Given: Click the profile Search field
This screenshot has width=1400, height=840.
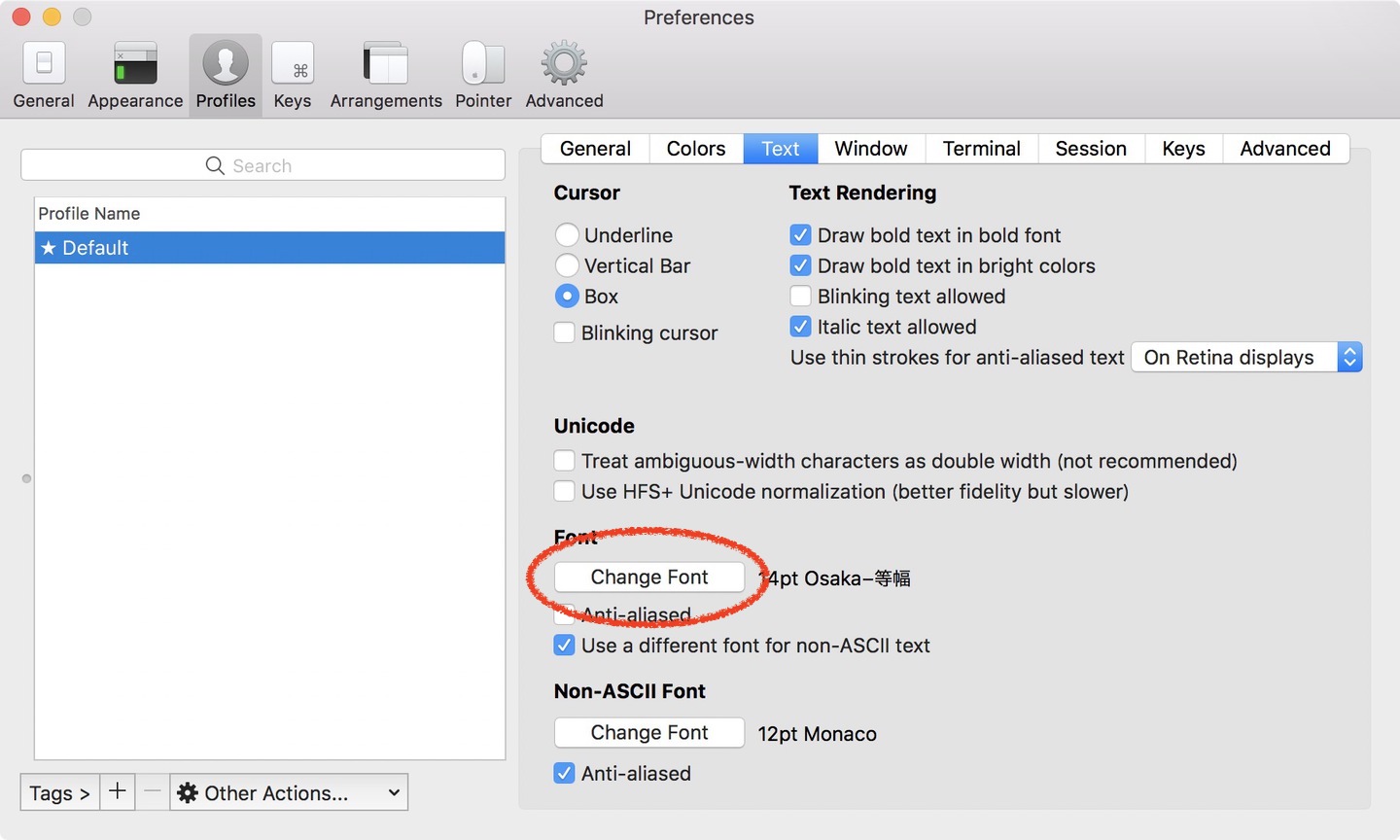Looking at the screenshot, I should click(x=262, y=165).
